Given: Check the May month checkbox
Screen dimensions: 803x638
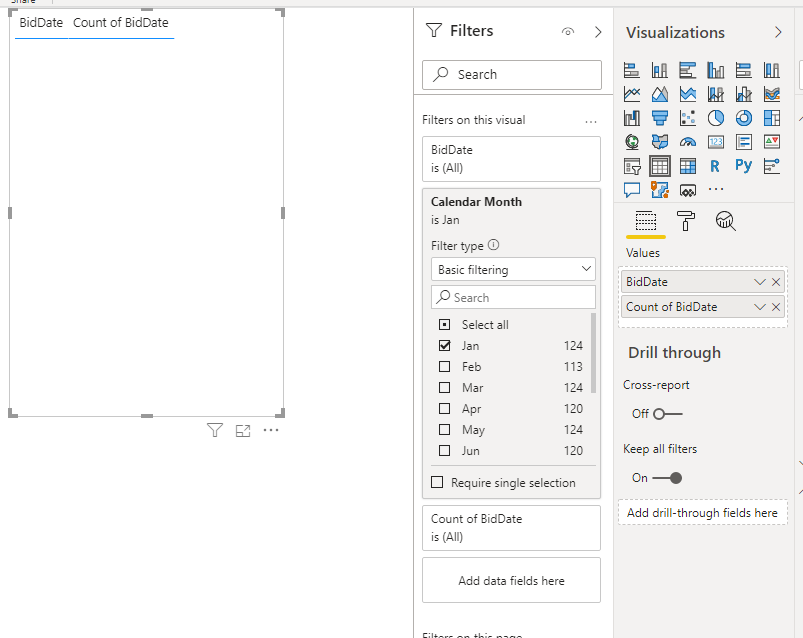Looking at the screenshot, I should coord(445,430).
